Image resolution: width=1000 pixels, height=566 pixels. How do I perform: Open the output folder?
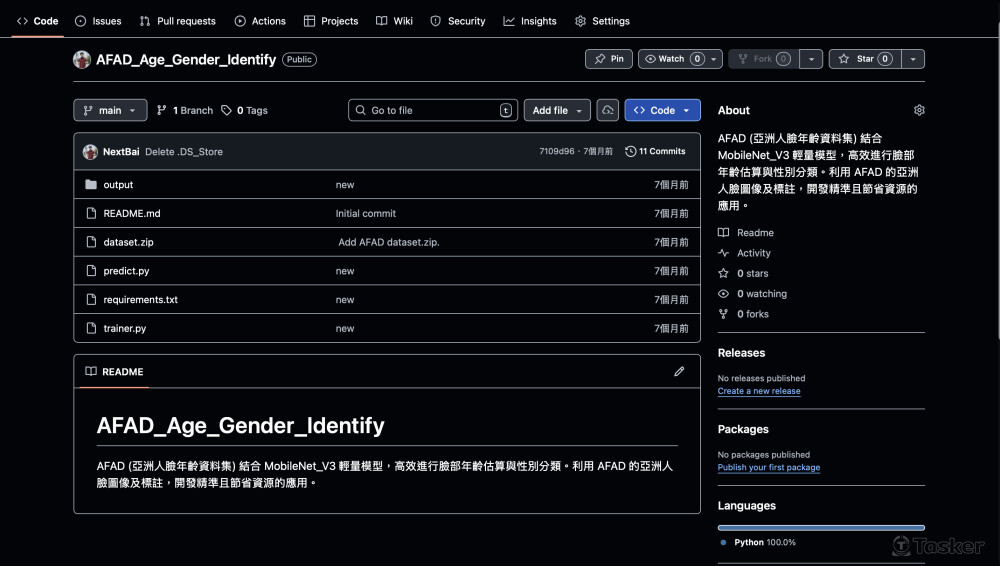click(x=118, y=184)
